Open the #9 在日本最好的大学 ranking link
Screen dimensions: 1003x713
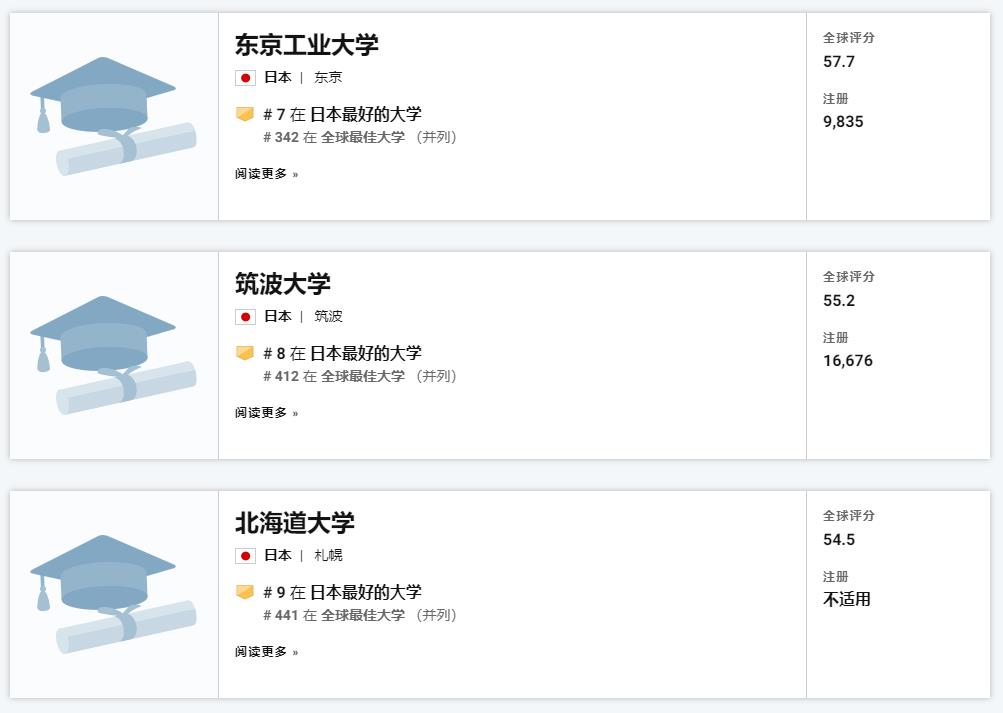[342, 592]
